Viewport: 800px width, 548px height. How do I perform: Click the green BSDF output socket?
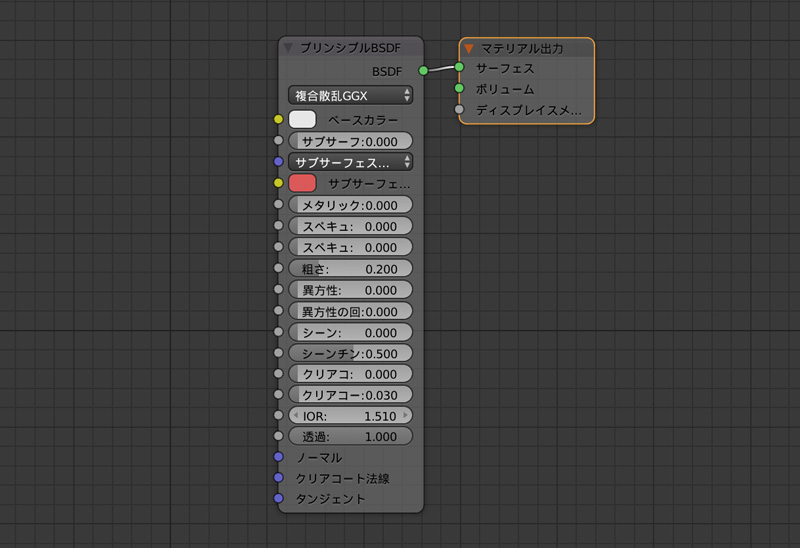[x=423, y=70]
